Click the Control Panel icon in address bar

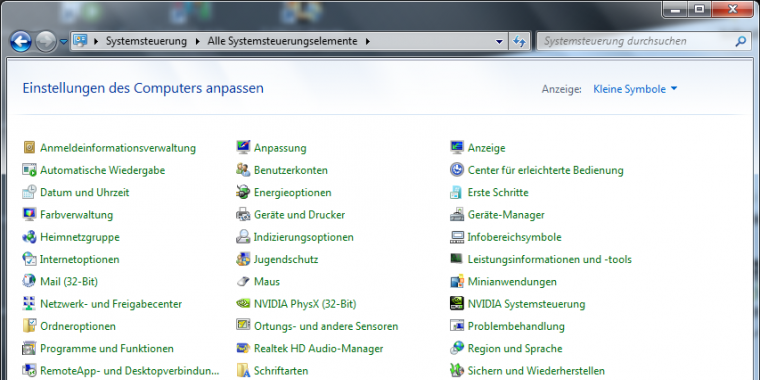point(80,41)
